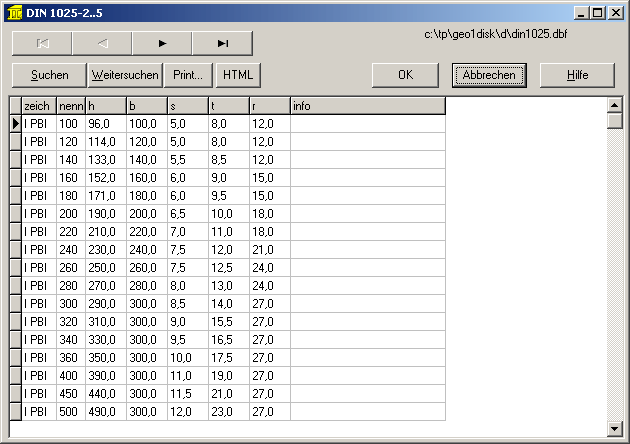Confirm with the OK button
The height and width of the screenshot is (444, 630).
click(x=405, y=75)
